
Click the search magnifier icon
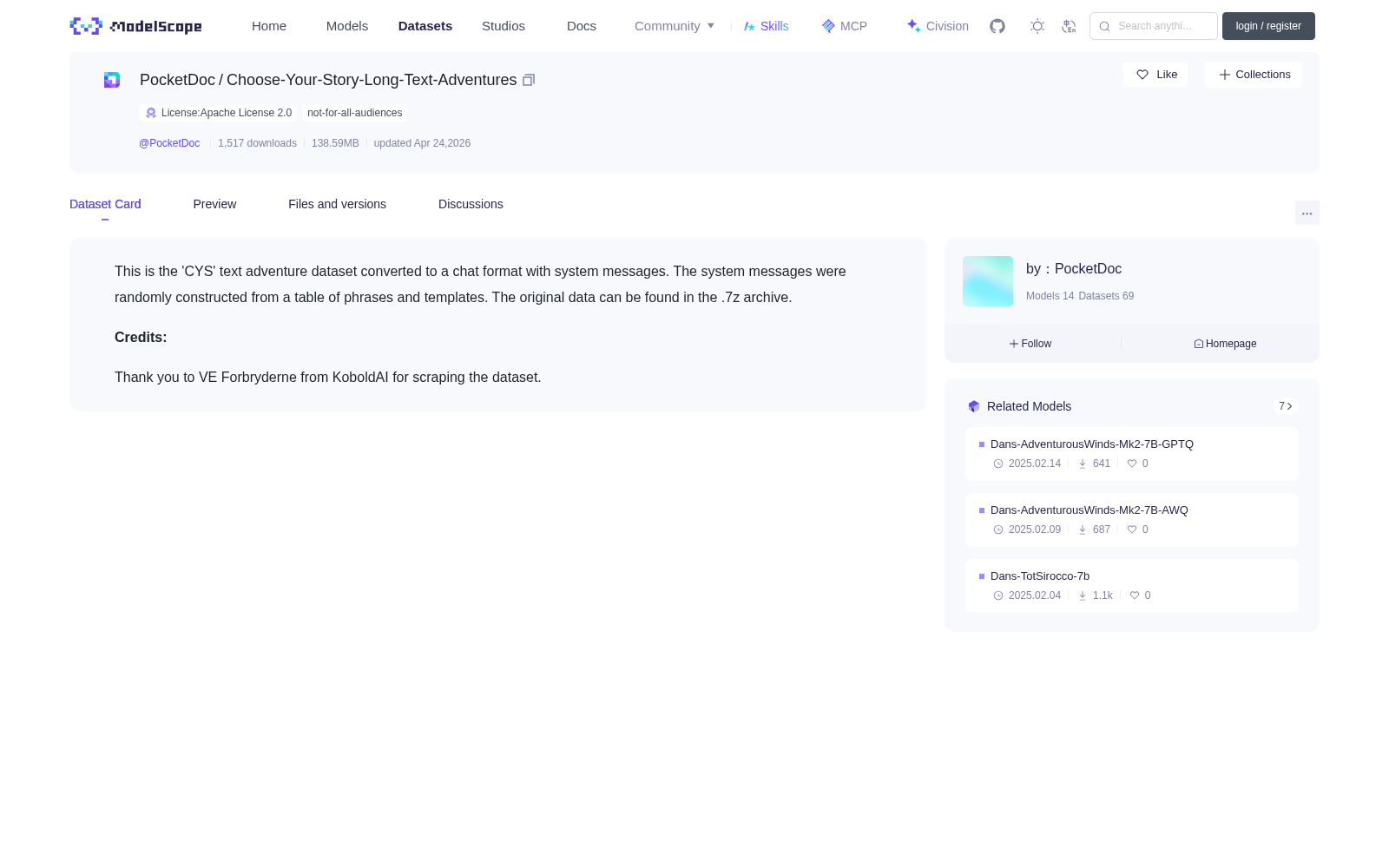click(1104, 26)
